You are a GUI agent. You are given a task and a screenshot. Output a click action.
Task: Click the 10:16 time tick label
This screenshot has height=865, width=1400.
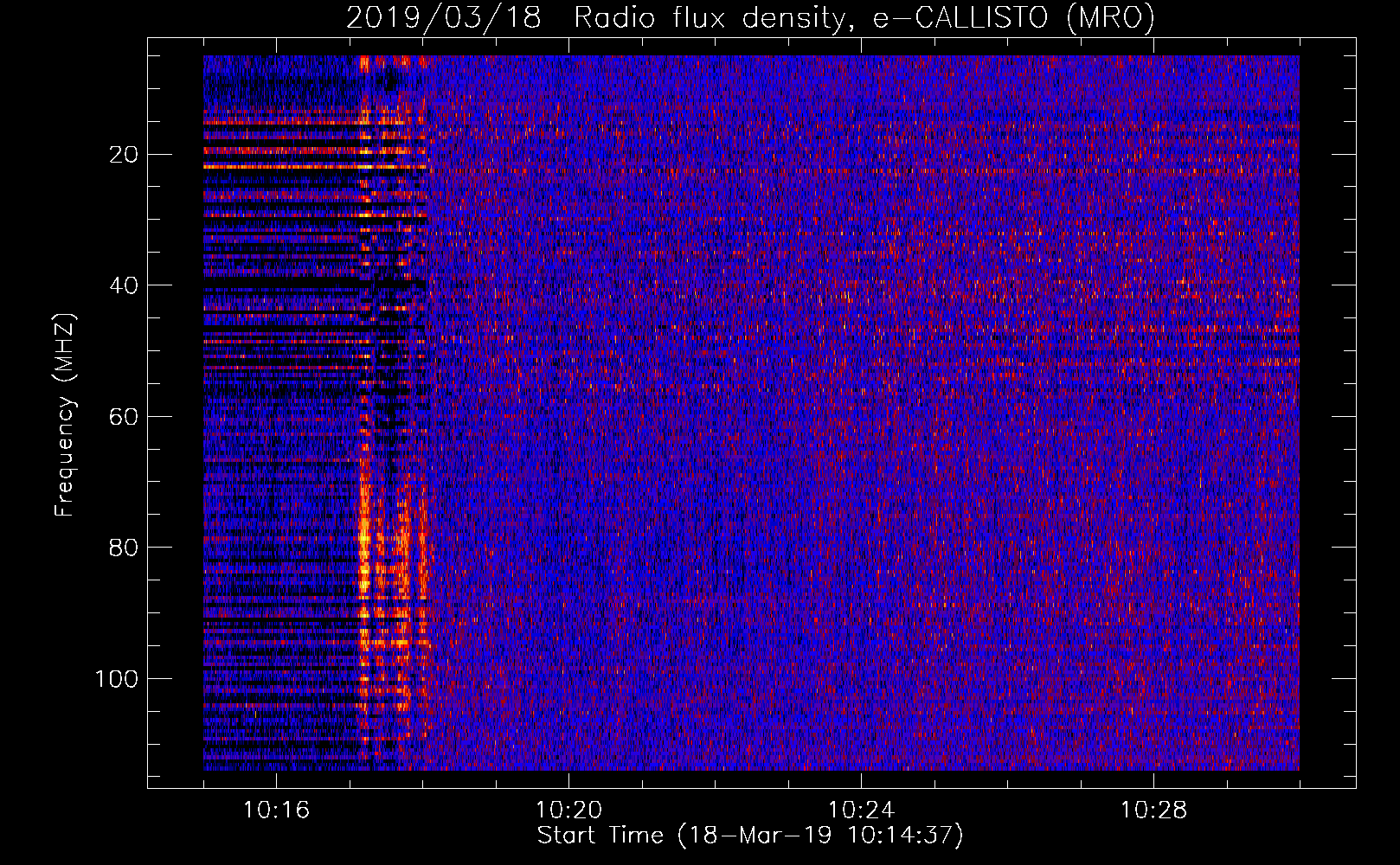[276, 811]
